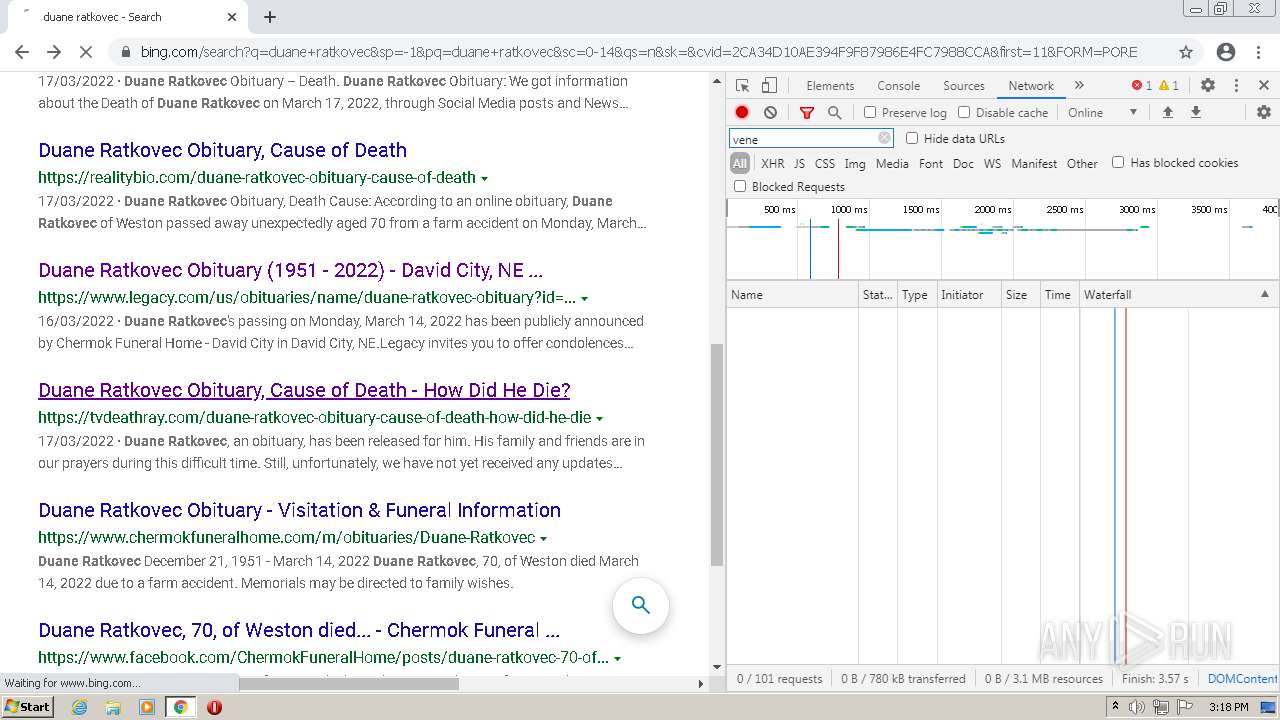The height and width of the screenshot is (720, 1280).
Task: Click the red error count indicator
Action: coord(1141,86)
